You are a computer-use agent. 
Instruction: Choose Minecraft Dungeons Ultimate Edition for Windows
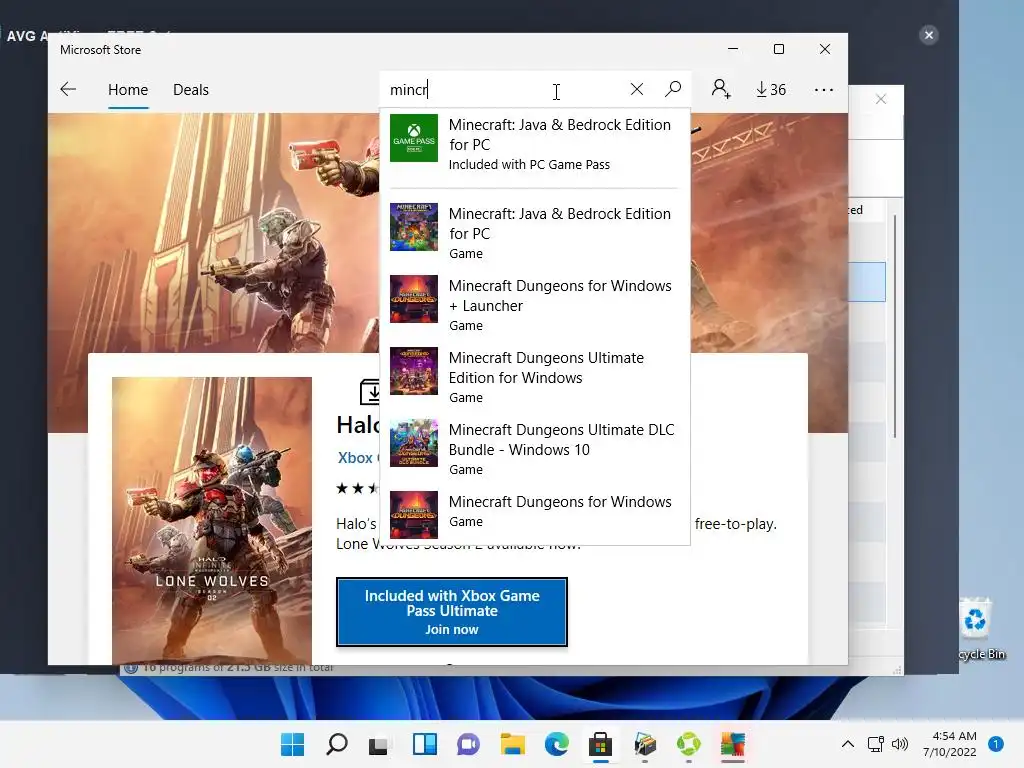[x=534, y=377]
